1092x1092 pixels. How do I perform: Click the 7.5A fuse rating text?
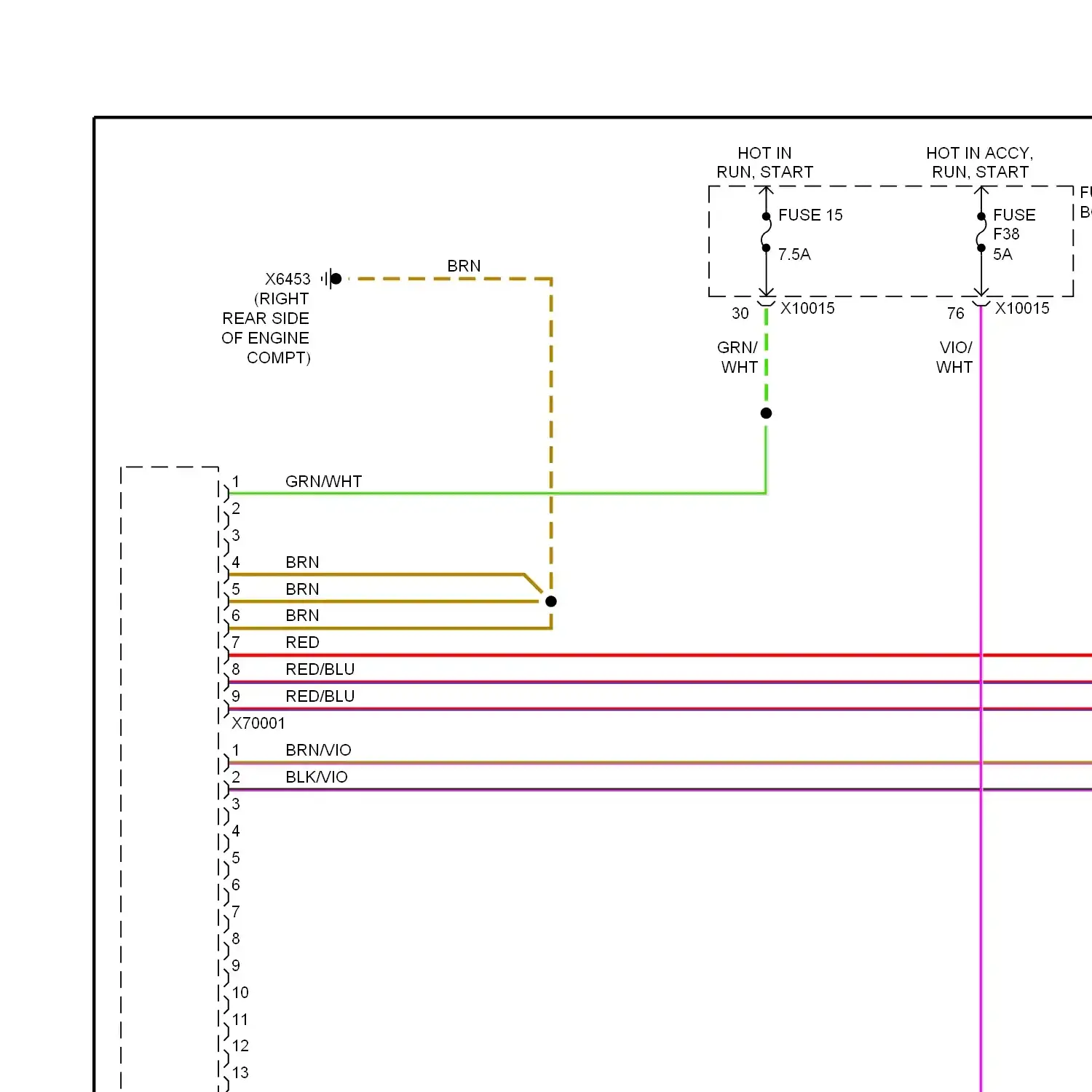[794, 254]
